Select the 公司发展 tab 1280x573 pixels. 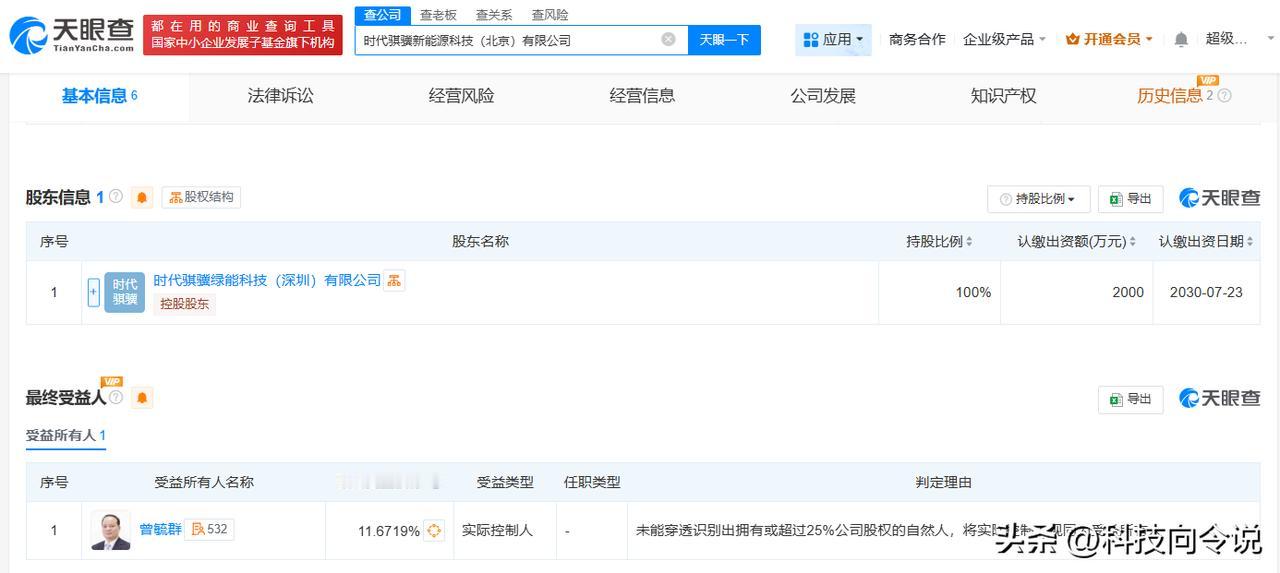(823, 96)
